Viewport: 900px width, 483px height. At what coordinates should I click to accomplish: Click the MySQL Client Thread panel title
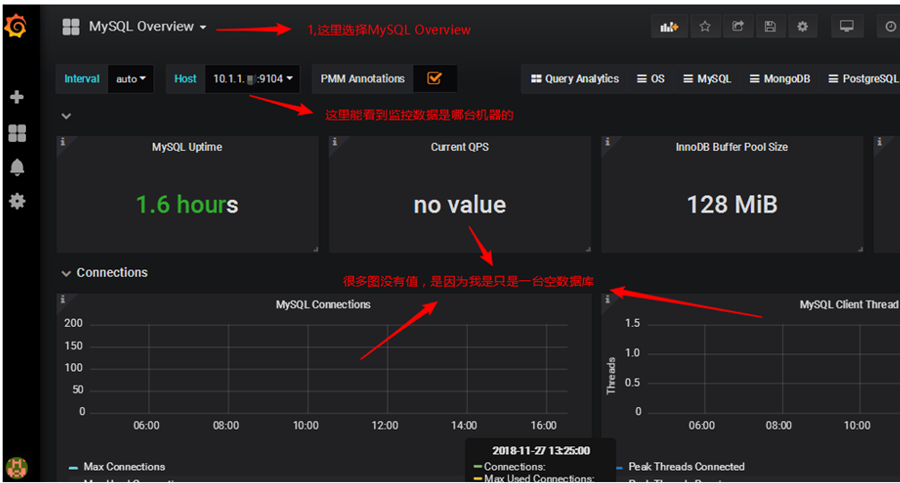point(849,304)
